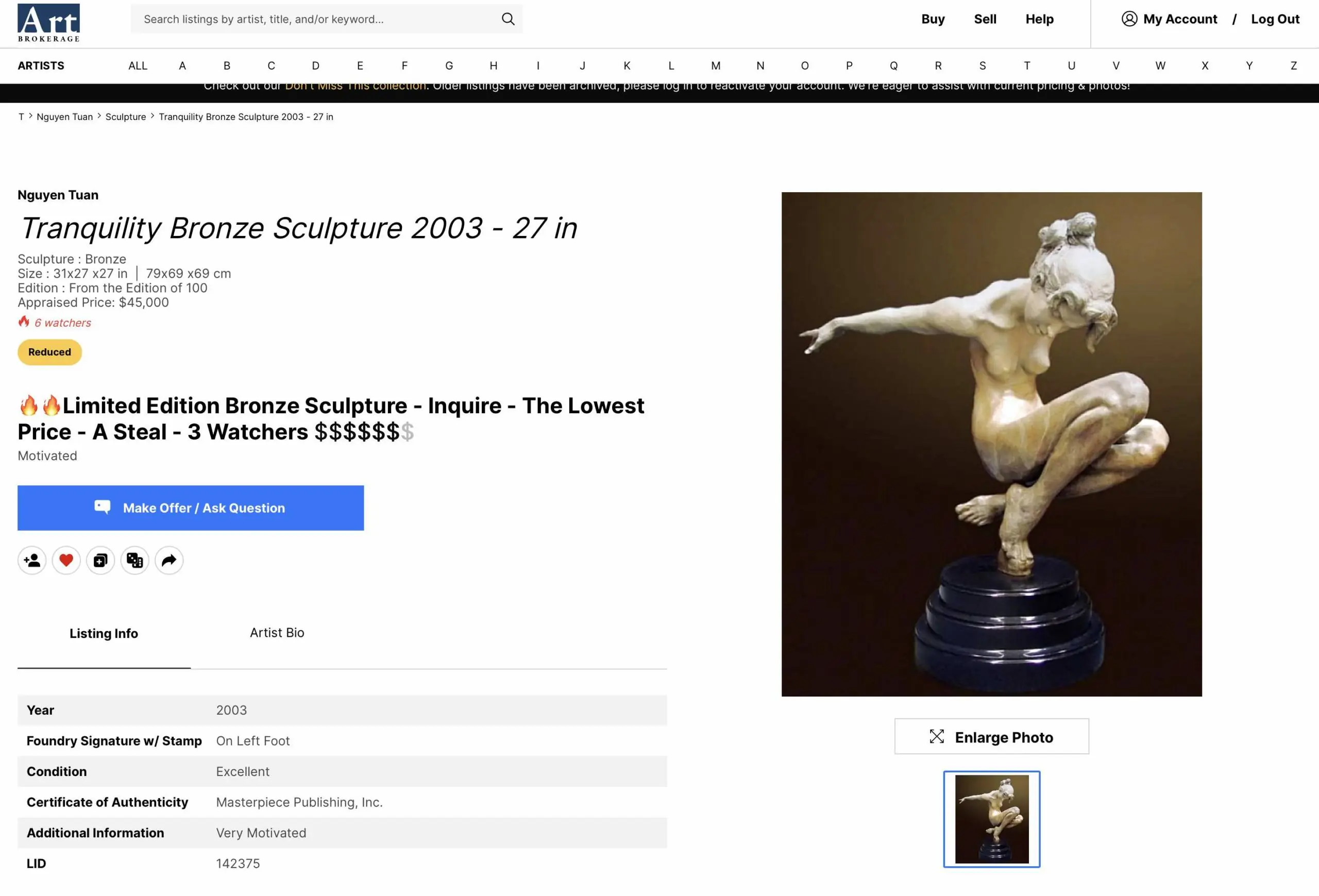Click the Art Brokerage logo
Viewport: 1319px width, 896px height.
click(49, 23)
